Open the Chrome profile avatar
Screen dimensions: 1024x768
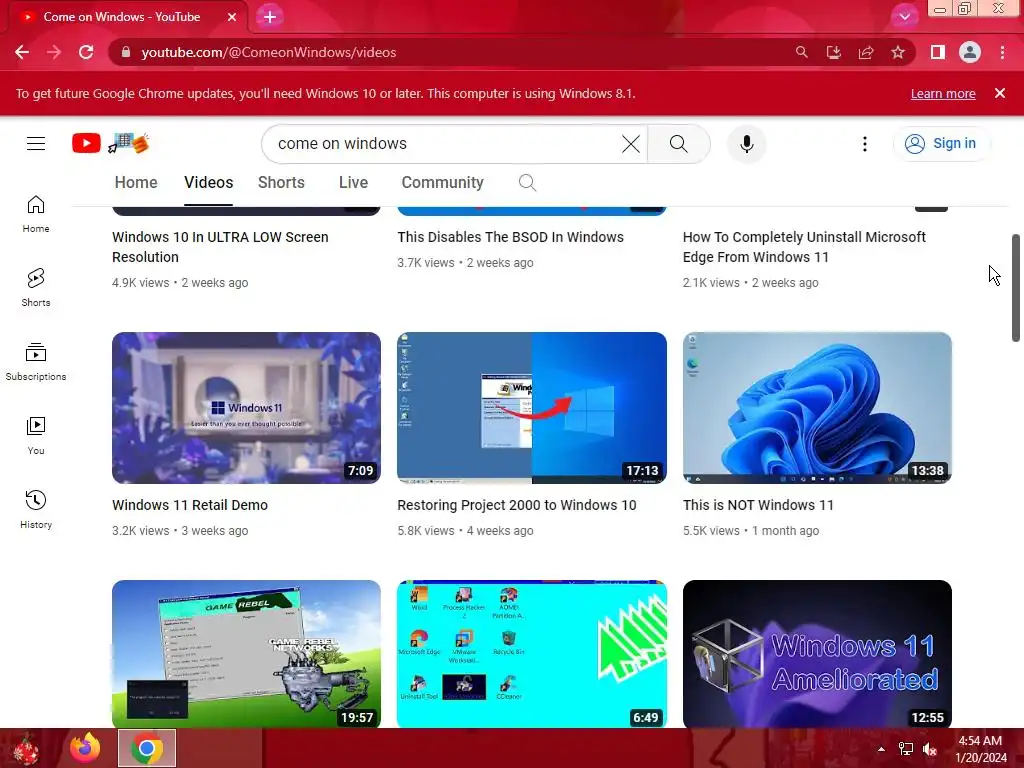tap(970, 52)
